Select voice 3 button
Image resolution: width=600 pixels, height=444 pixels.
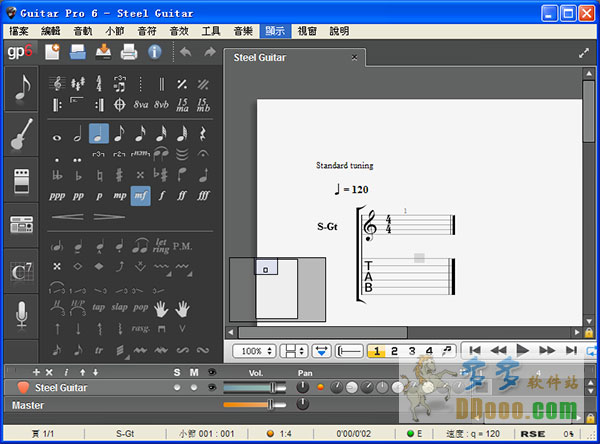point(412,351)
